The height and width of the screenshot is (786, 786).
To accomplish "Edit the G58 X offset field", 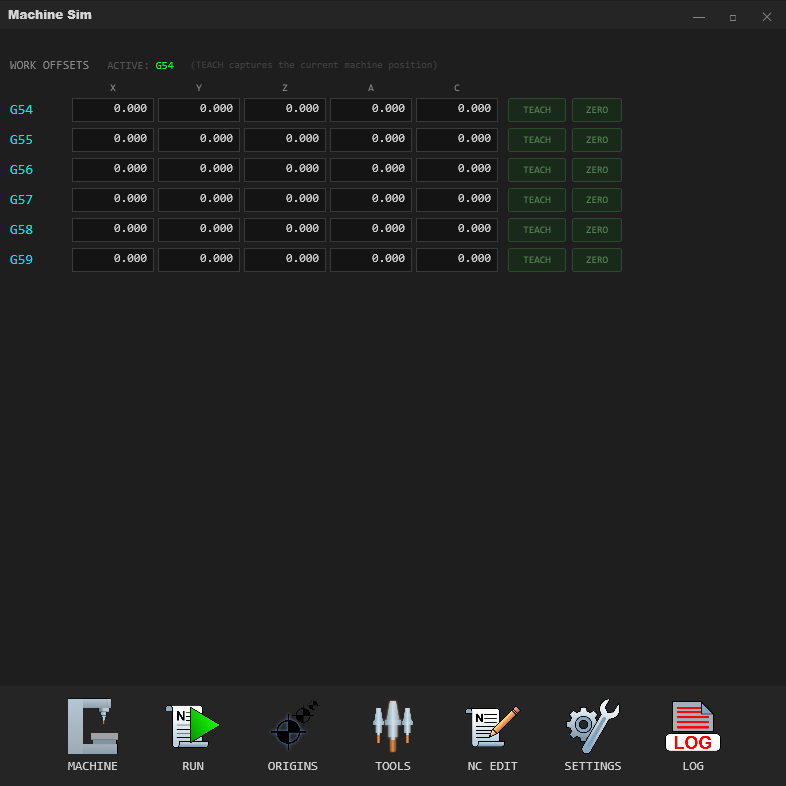I will pyautogui.click(x=113, y=230).
